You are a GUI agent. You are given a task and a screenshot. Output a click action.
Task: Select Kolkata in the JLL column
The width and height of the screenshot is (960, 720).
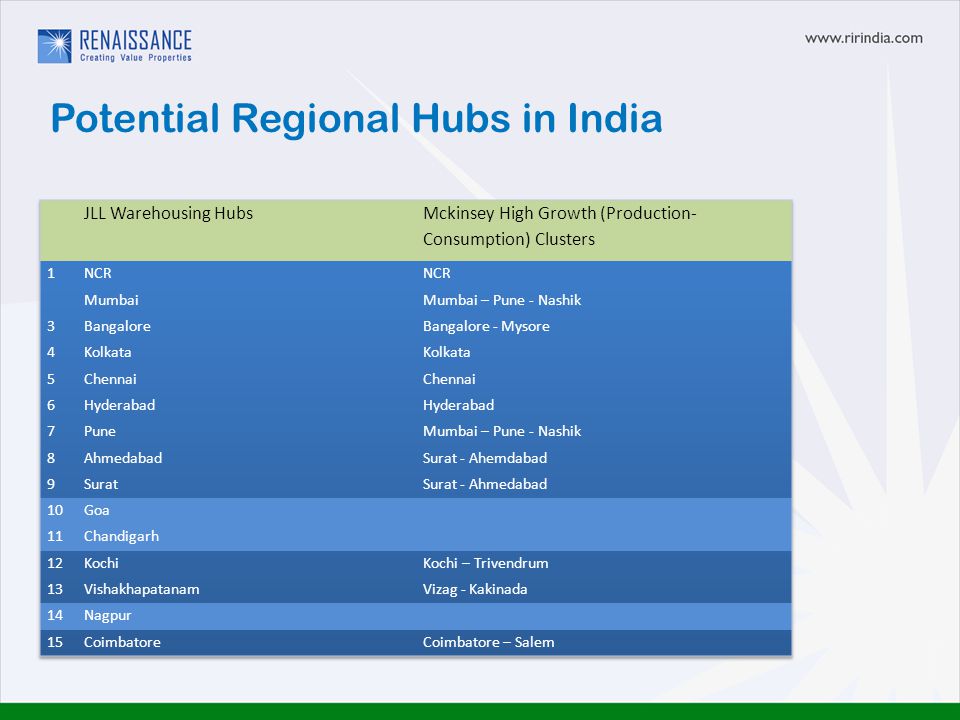click(108, 352)
